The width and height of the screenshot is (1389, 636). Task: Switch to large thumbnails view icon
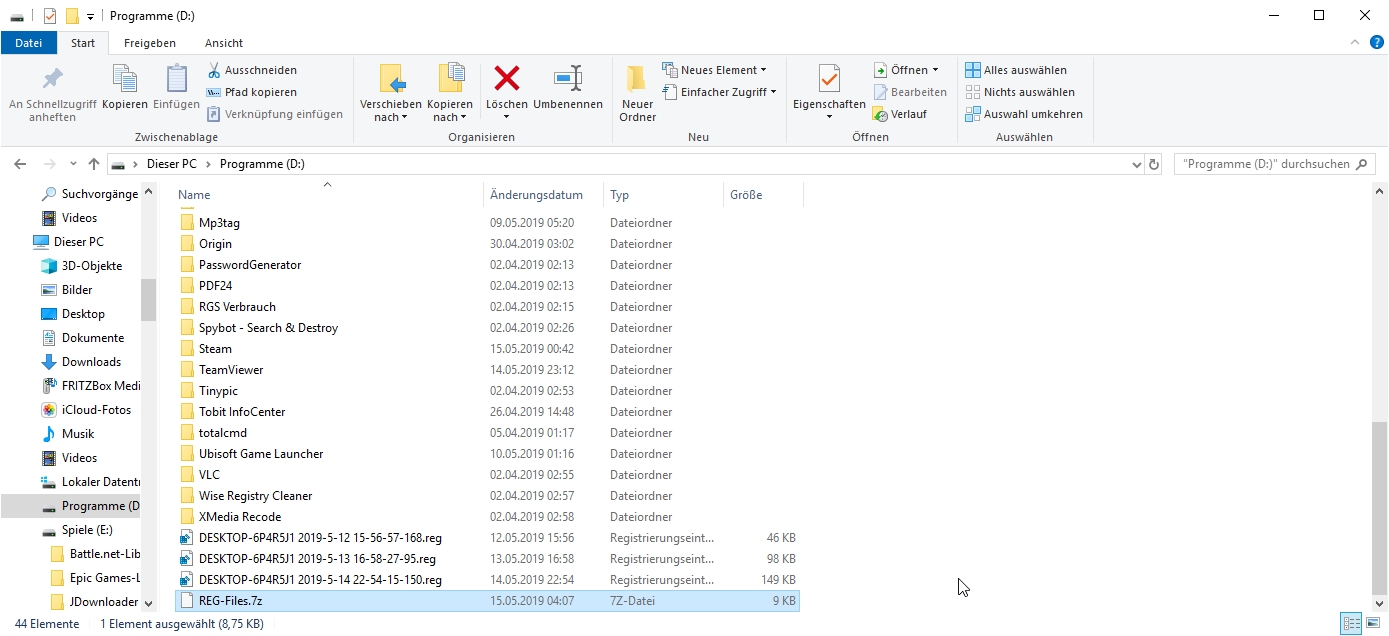click(1371, 624)
